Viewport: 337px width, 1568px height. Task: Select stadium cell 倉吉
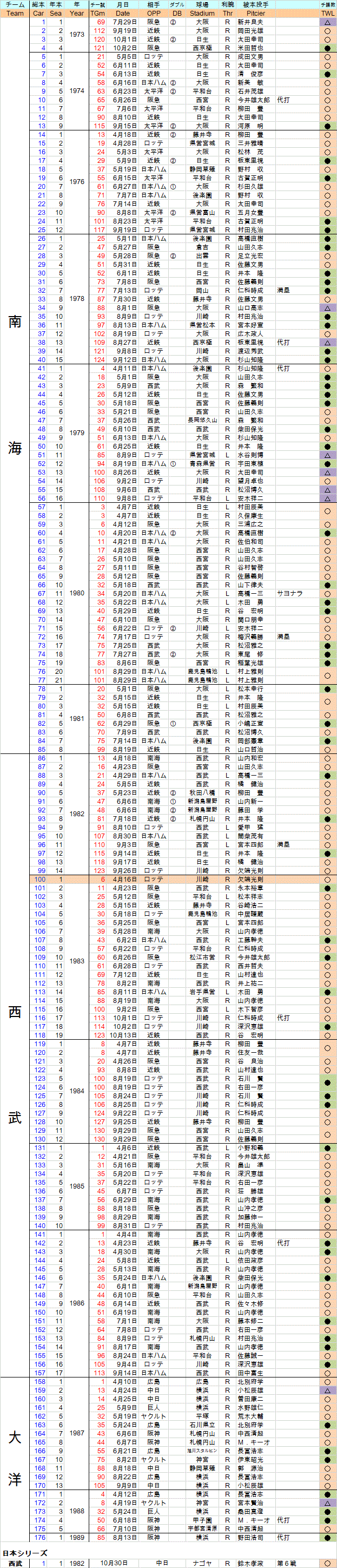click(202, 247)
